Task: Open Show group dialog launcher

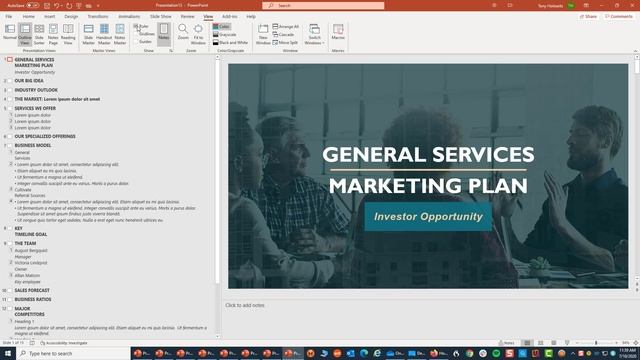Action: [x=171, y=51]
